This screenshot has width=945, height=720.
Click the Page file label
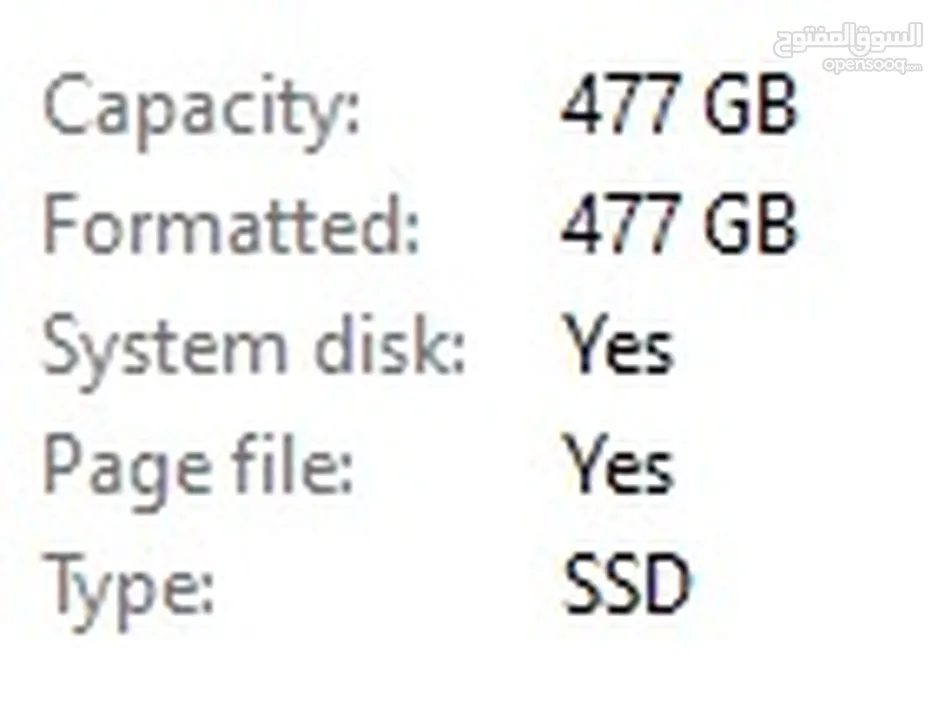[x=198, y=471]
